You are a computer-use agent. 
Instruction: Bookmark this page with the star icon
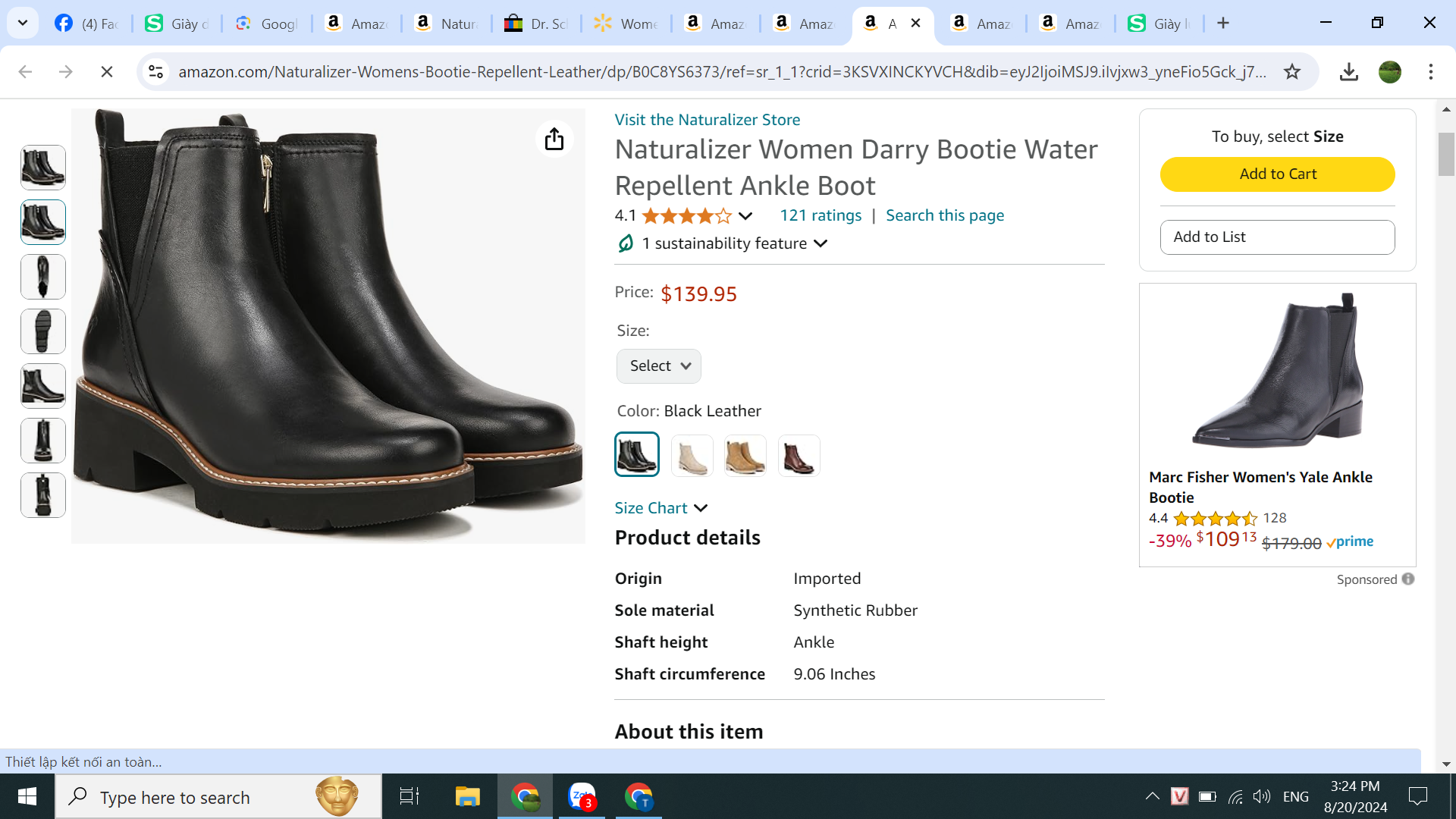pyautogui.click(x=1292, y=72)
